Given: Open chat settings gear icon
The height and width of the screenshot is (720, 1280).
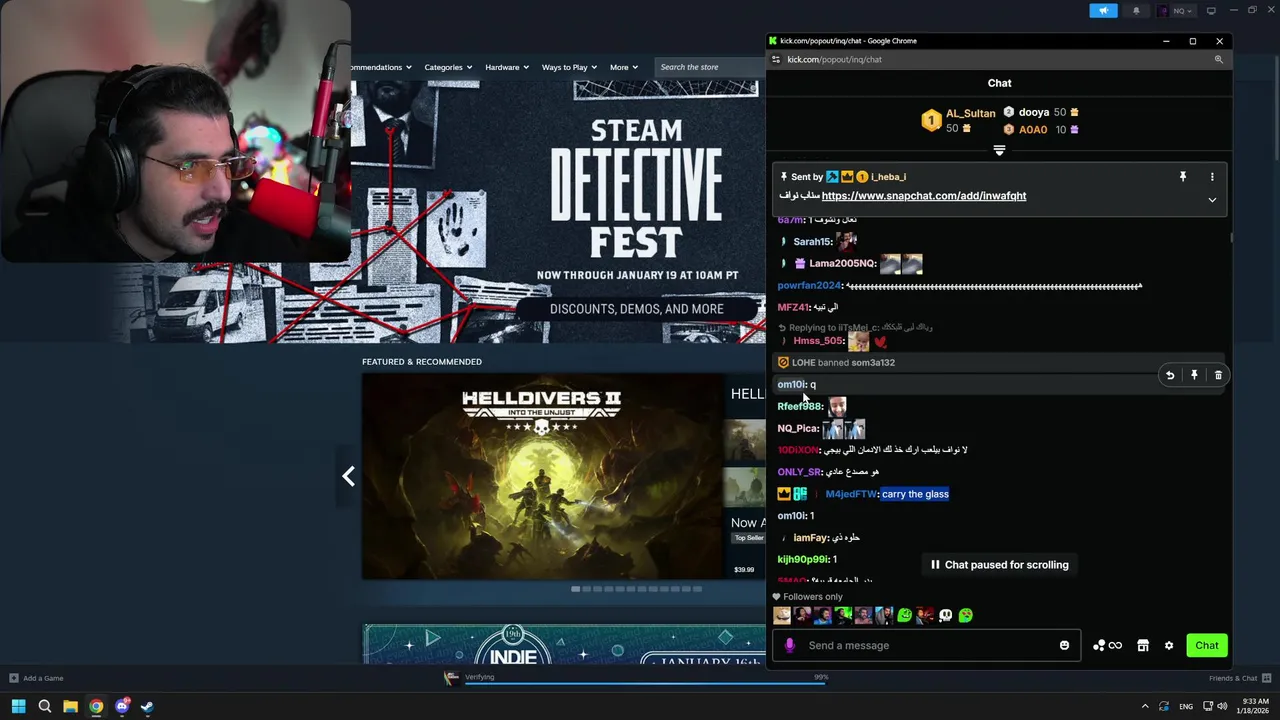Looking at the screenshot, I should click(x=1169, y=645).
